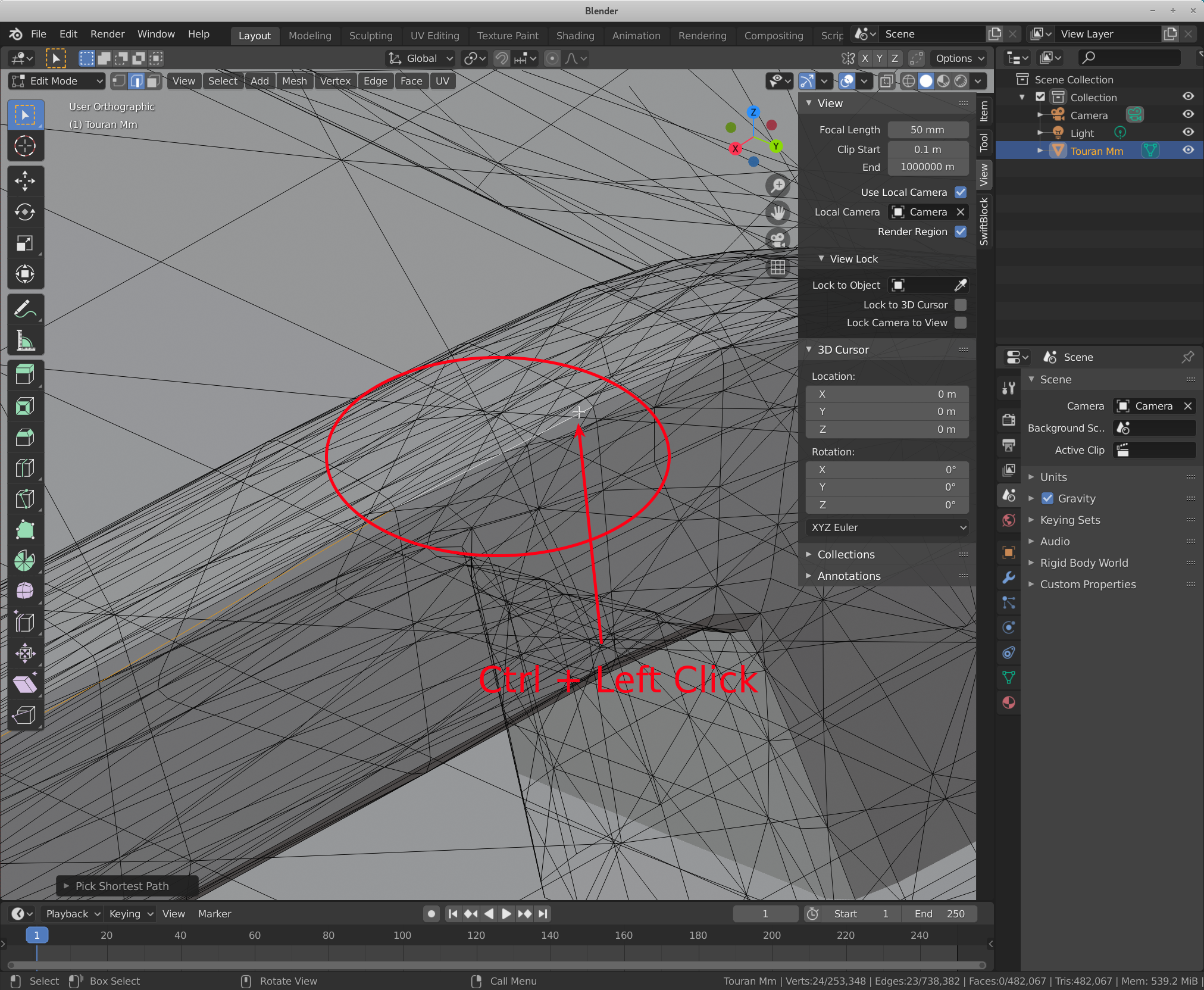This screenshot has width=1204, height=990.
Task: Open the Options button in header
Action: point(959,58)
